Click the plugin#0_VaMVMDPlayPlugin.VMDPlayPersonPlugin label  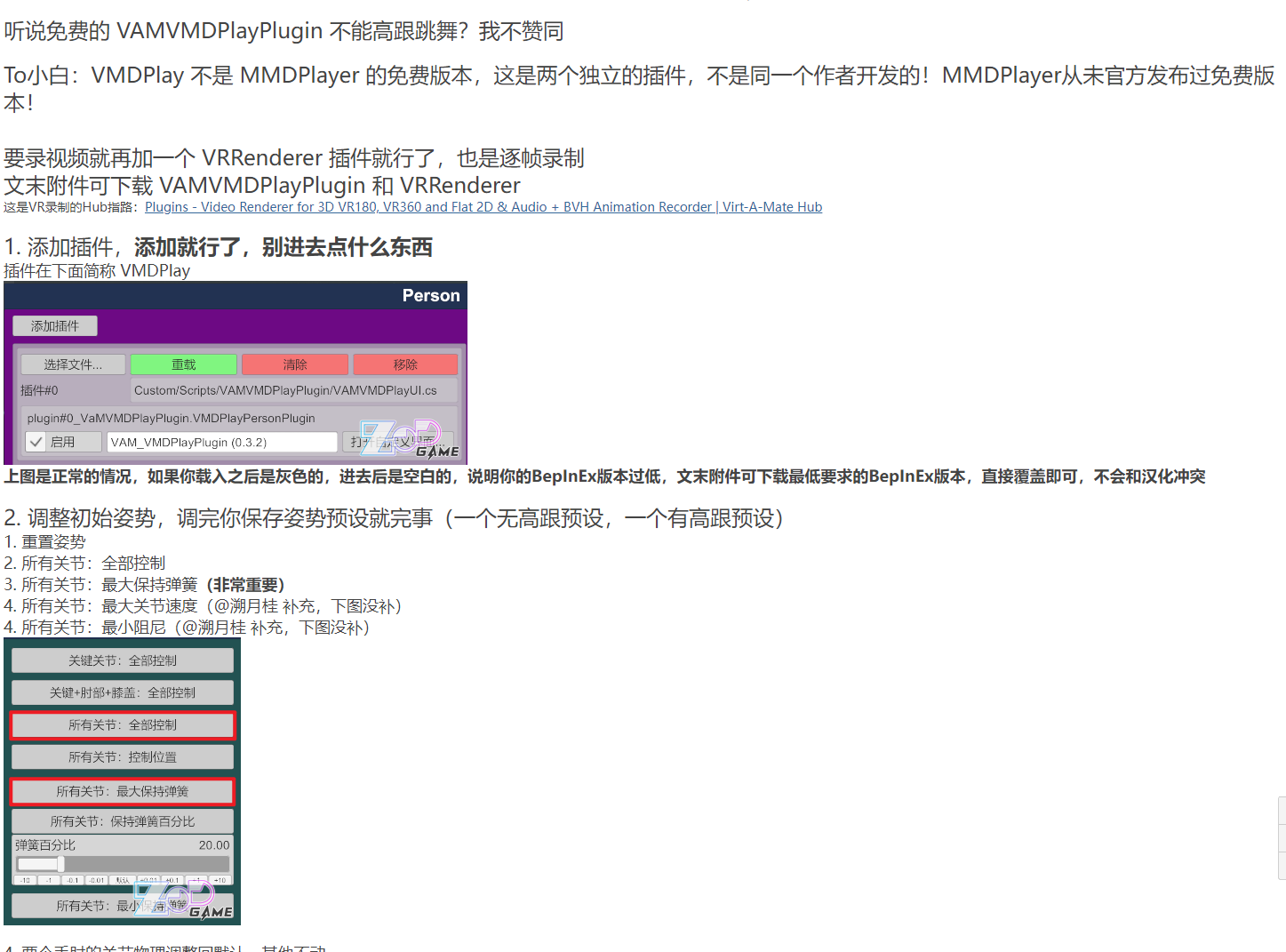point(172,418)
